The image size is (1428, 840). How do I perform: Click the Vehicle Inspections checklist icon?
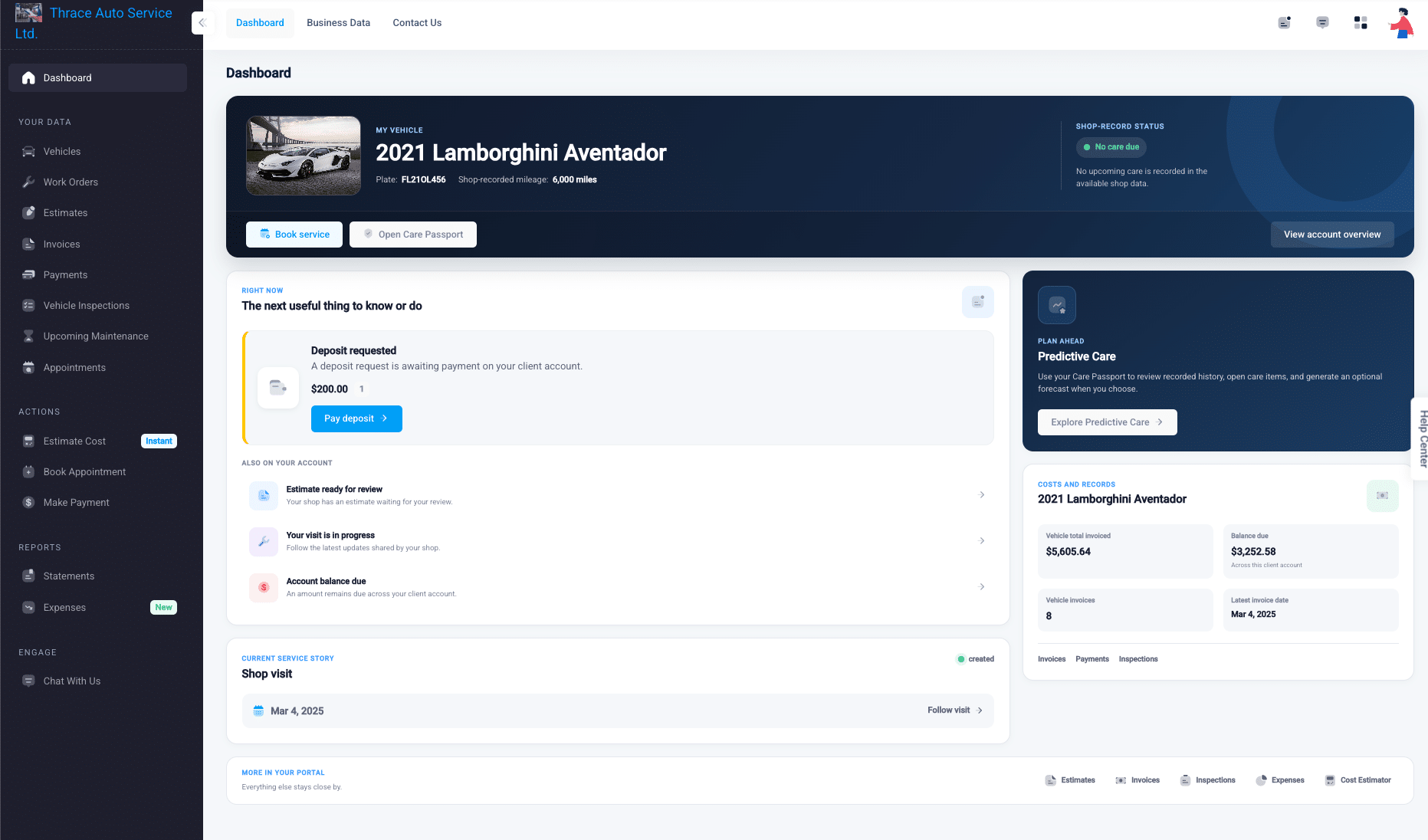[28, 306]
